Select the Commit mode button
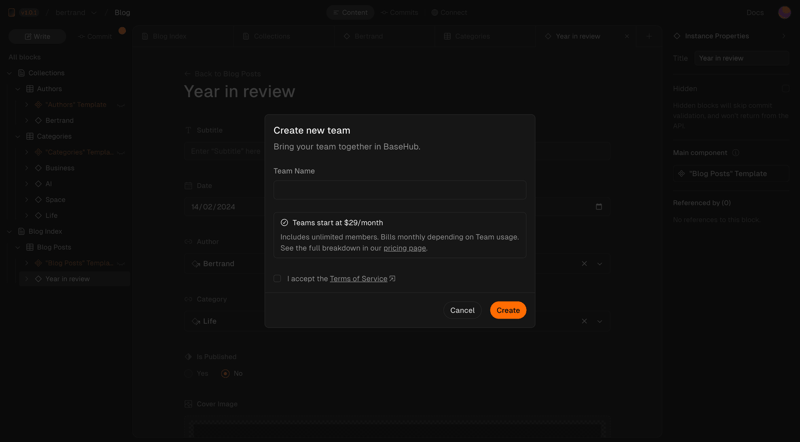The height and width of the screenshot is (442, 800). [95, 36]
